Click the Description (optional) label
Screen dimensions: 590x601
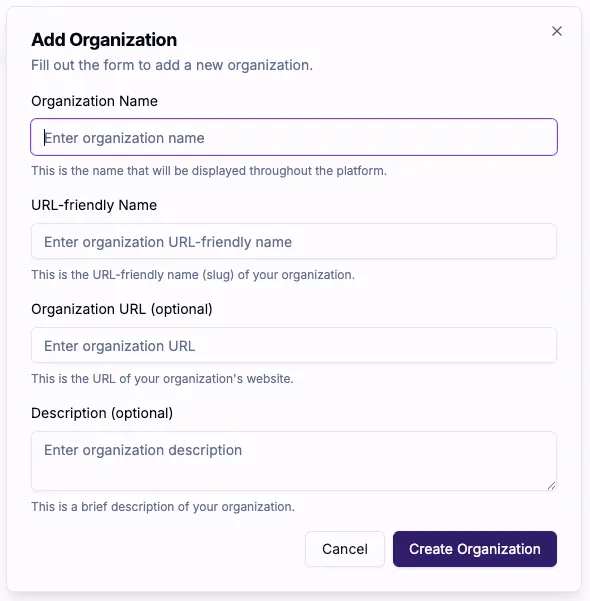click(x=102, y=413)
